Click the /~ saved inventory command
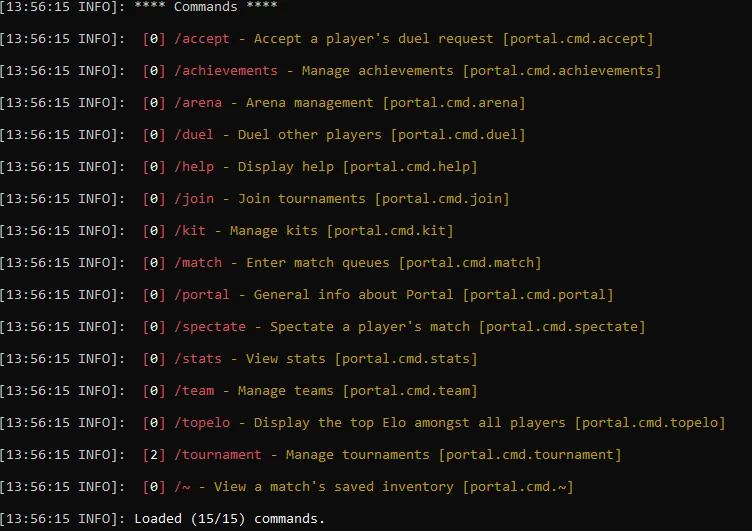 182,487
